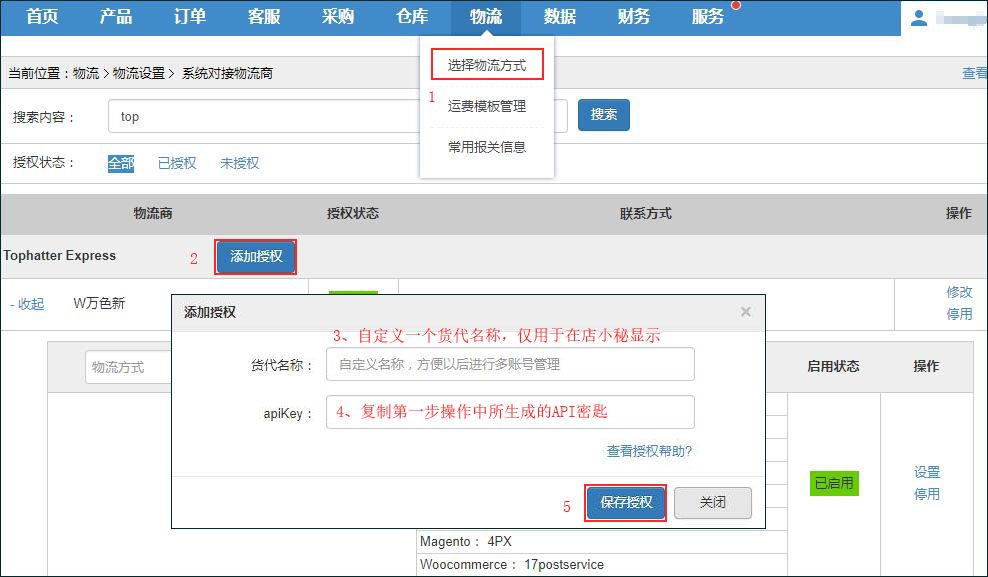Open the 首页 navigation tab
This screenshot has width=988, height=577.
(42, 17)
